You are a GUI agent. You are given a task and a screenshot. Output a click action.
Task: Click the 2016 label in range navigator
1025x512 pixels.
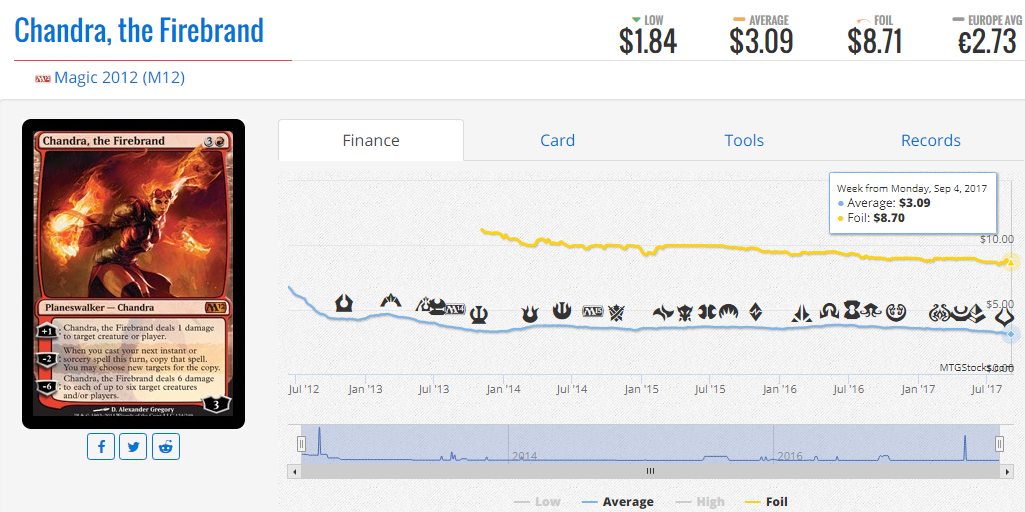(790, 456)
